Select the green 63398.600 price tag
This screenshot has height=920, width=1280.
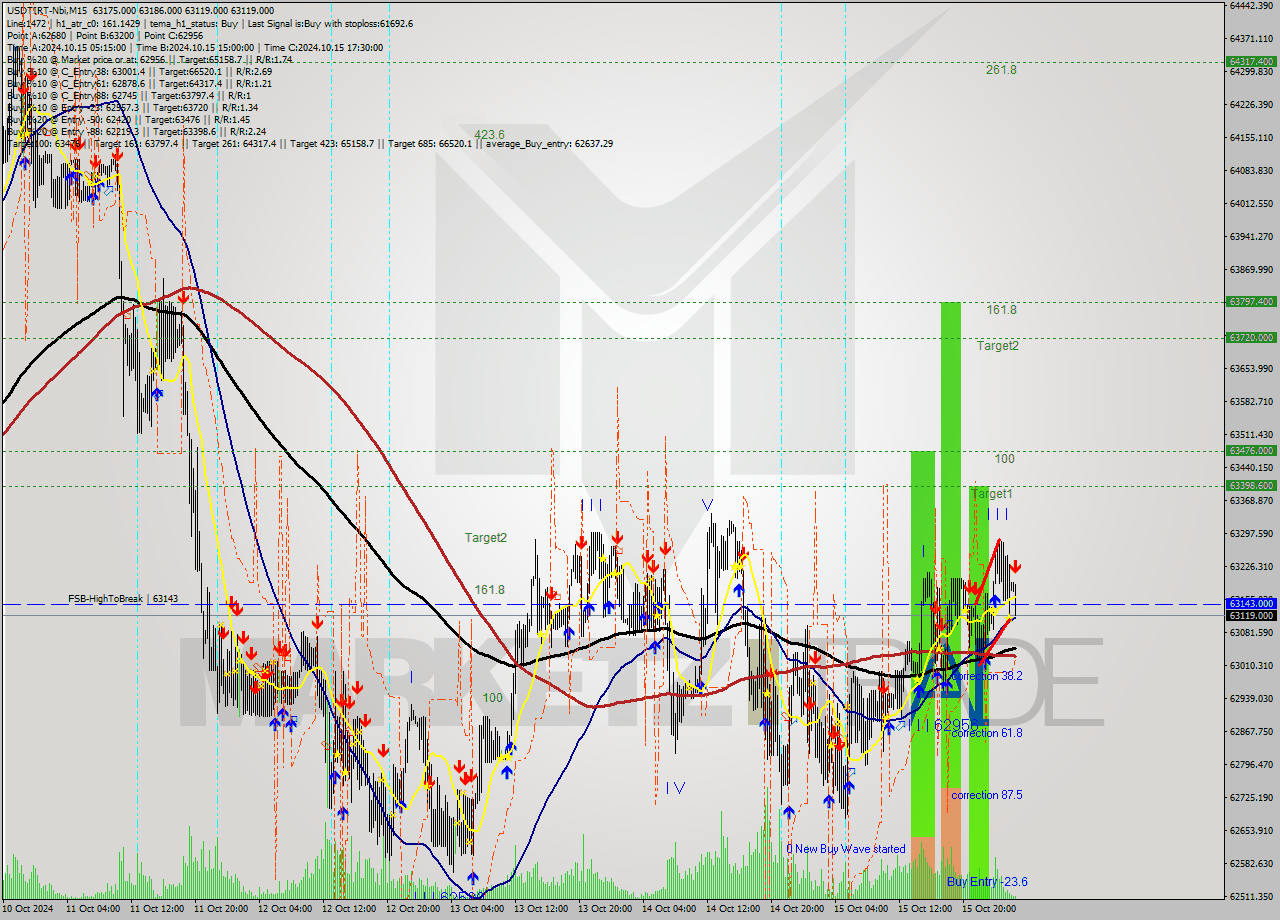[x=1250, y=486]
